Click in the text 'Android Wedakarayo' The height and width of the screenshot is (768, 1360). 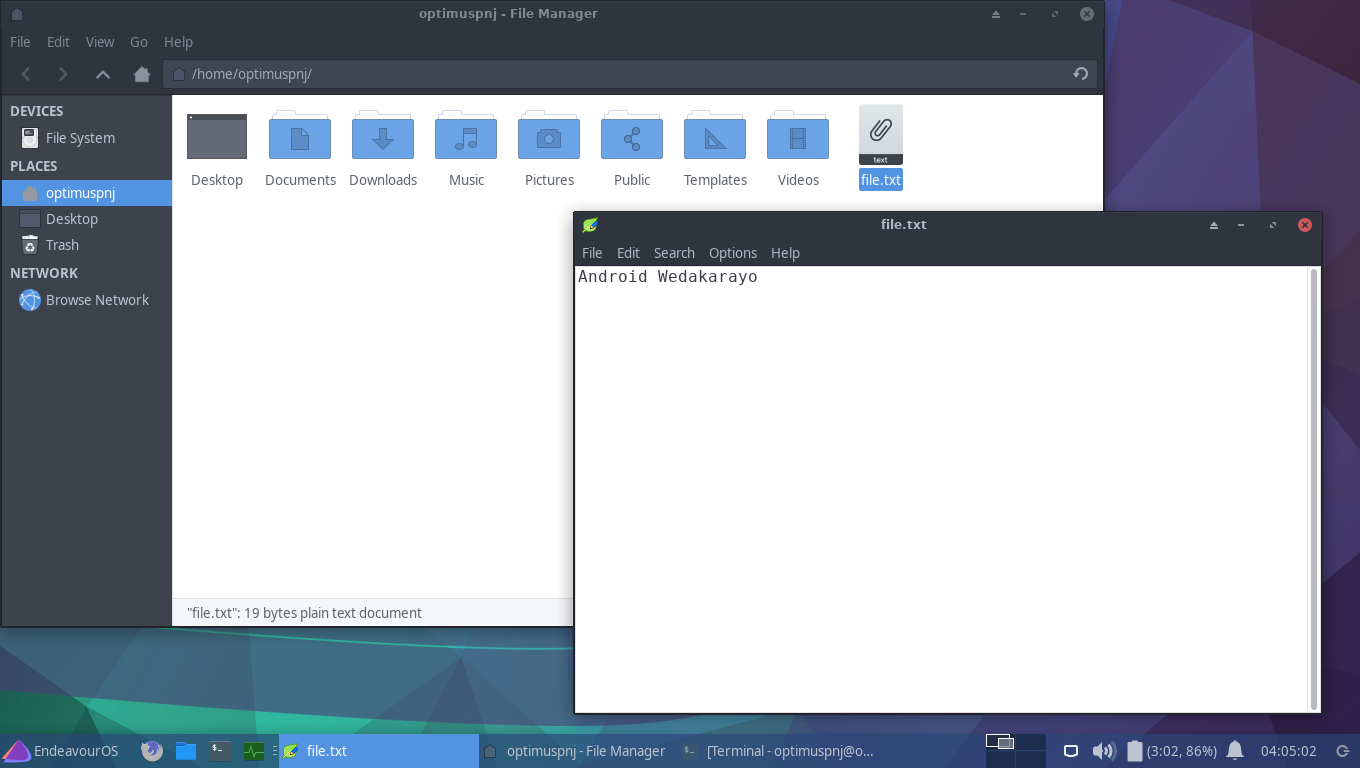tap(668, 277)
